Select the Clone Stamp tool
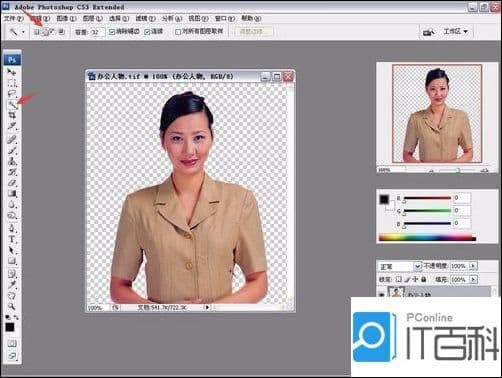 12,161
